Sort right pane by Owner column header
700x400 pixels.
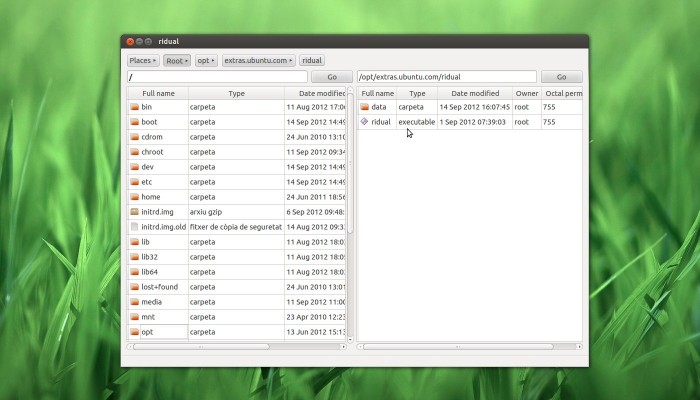(526, 93)
